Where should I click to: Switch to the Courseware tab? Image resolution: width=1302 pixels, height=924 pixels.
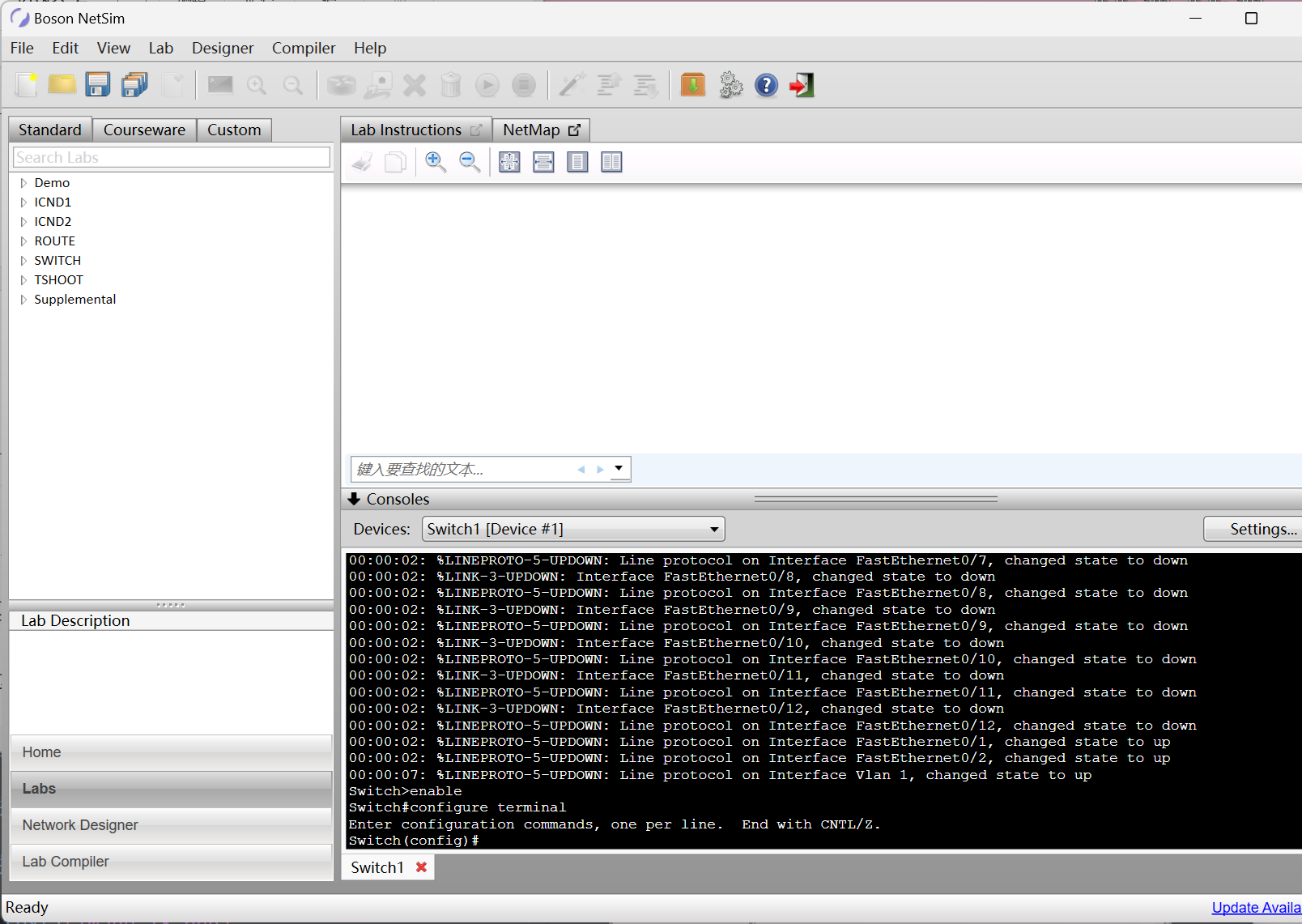[144, 130]
